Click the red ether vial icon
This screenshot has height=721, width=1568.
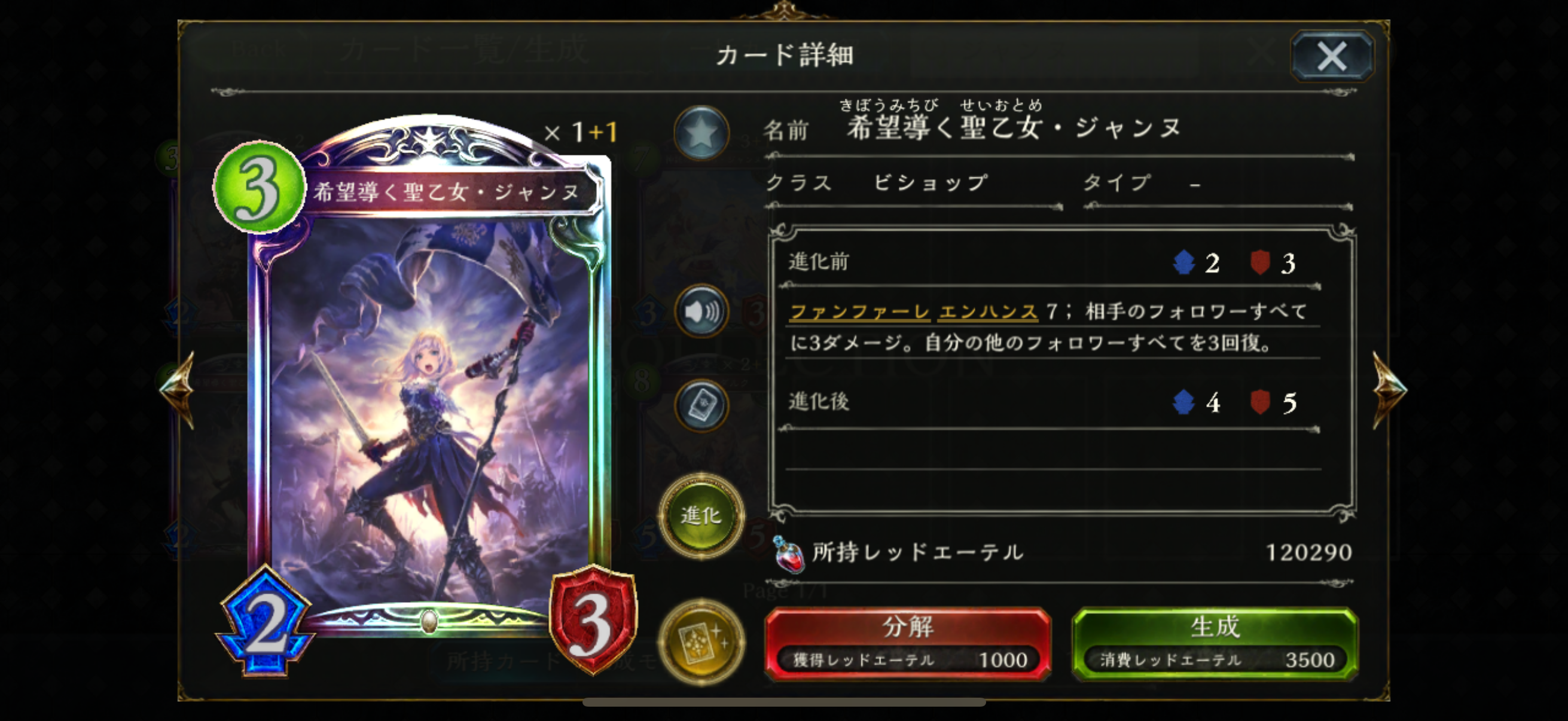pyautogui.click(x=788, y=554)
